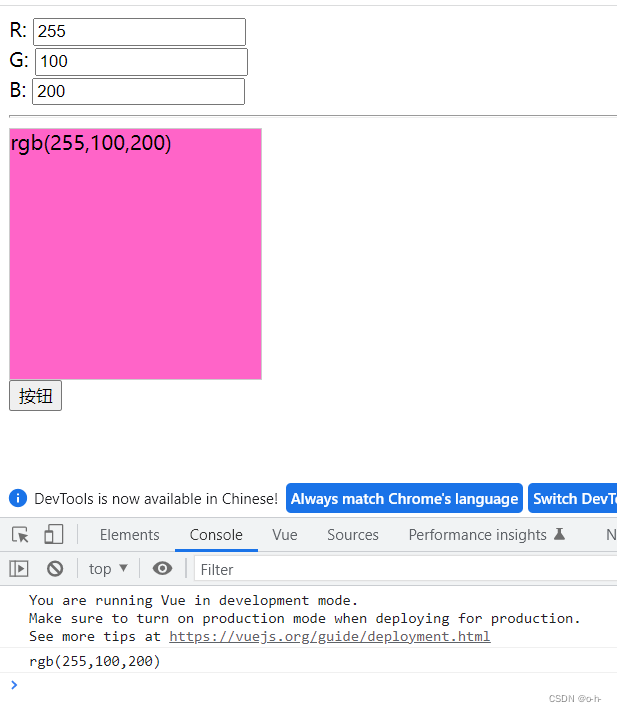Click the pink rgb color box
617x712 pixels.
(x=135, y=254)
